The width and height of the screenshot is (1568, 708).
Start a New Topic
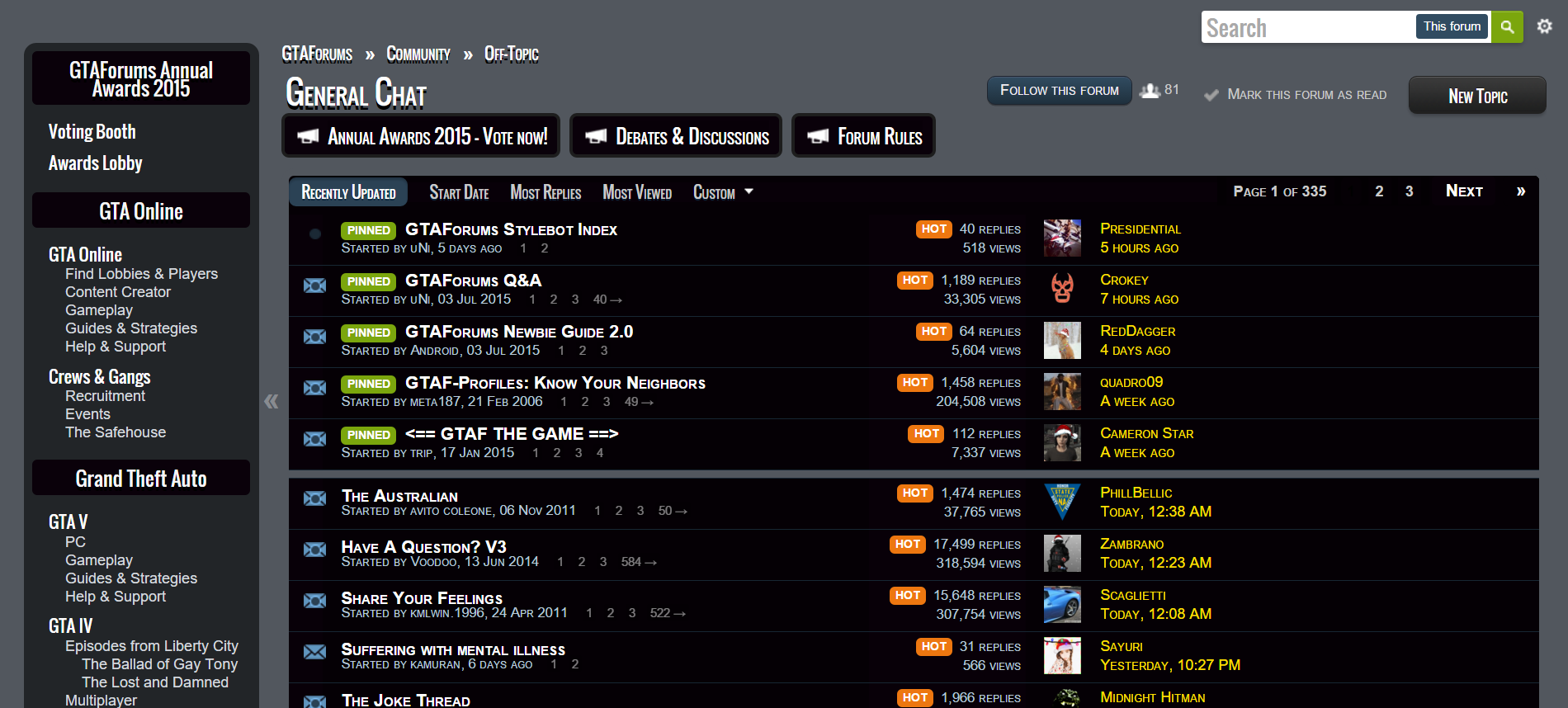(1477, 96)
